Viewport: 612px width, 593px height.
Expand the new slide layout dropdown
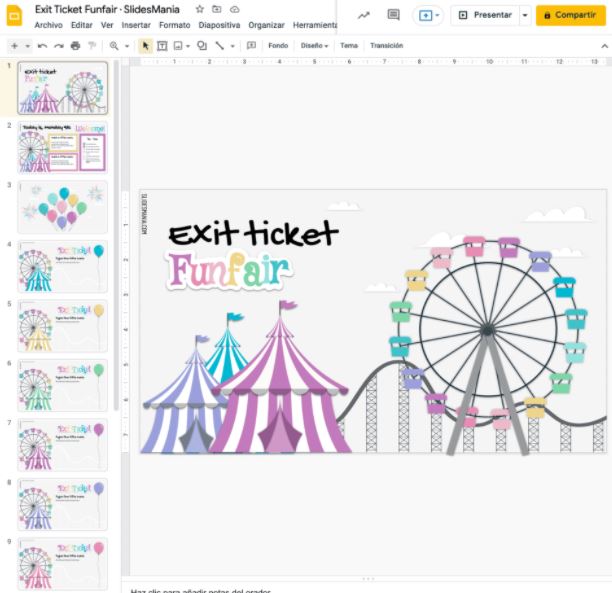pyautogui.click(x=28, y=46)
